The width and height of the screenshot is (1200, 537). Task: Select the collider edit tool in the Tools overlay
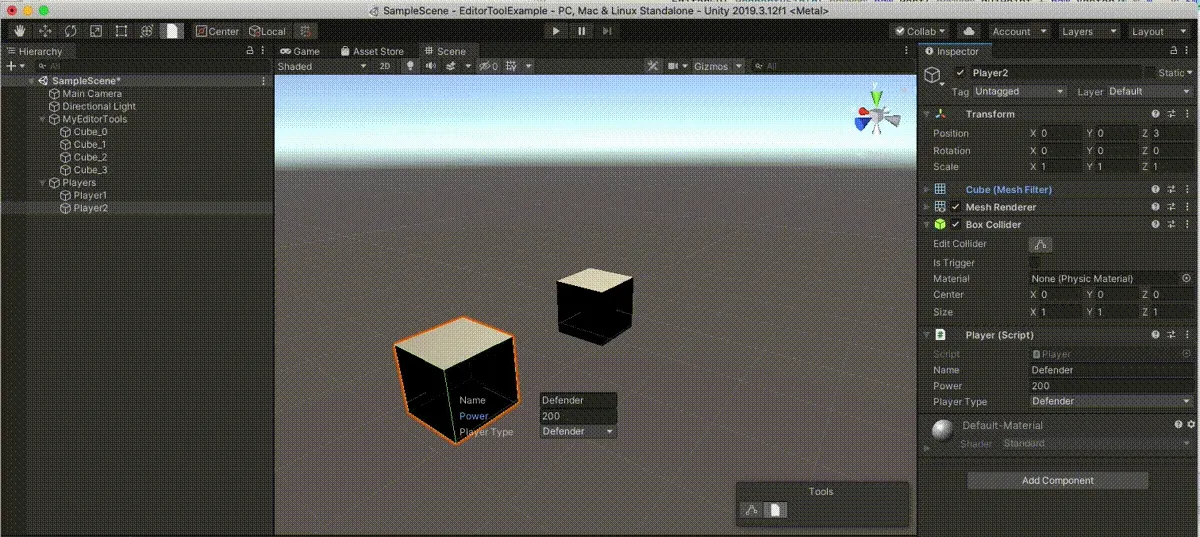[753, 510]
